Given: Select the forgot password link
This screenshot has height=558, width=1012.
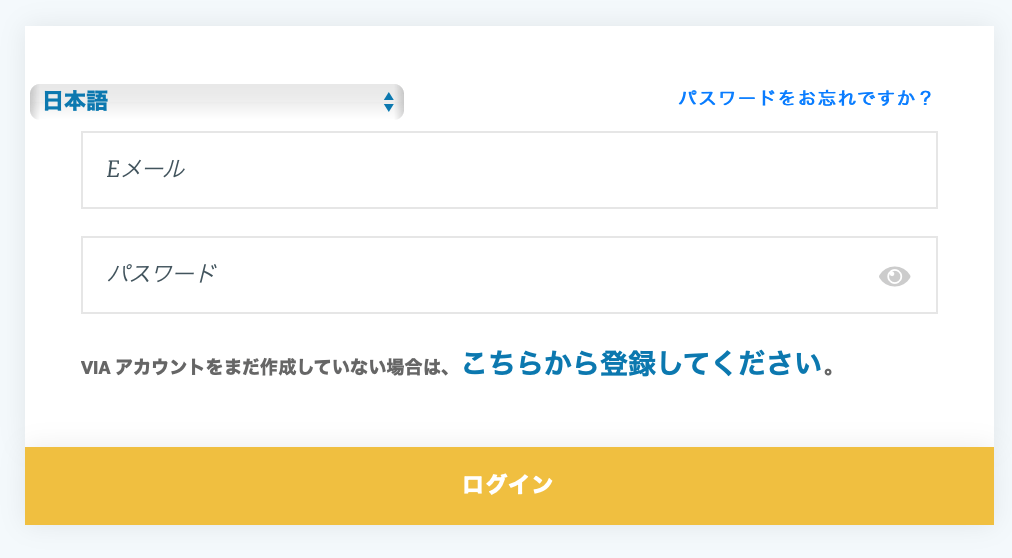Looking at the screenshot, I should pyautogui.click(x=805, y=98).
